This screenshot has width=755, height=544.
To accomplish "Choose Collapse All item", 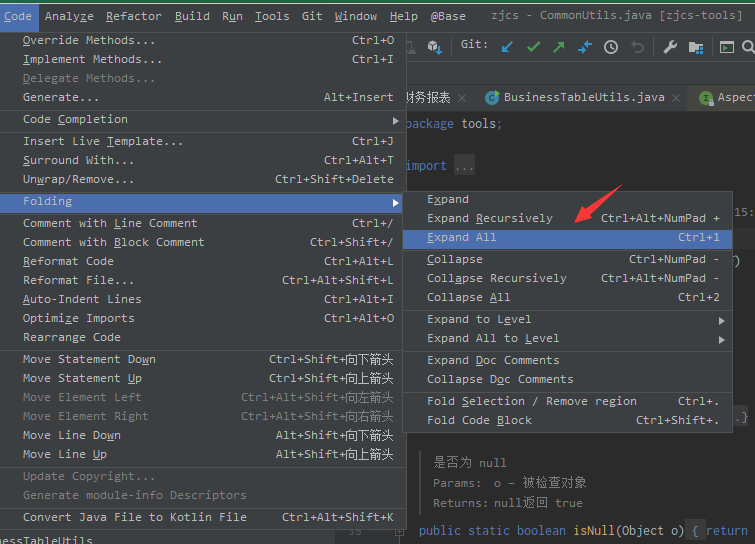I will click(567, 298).
